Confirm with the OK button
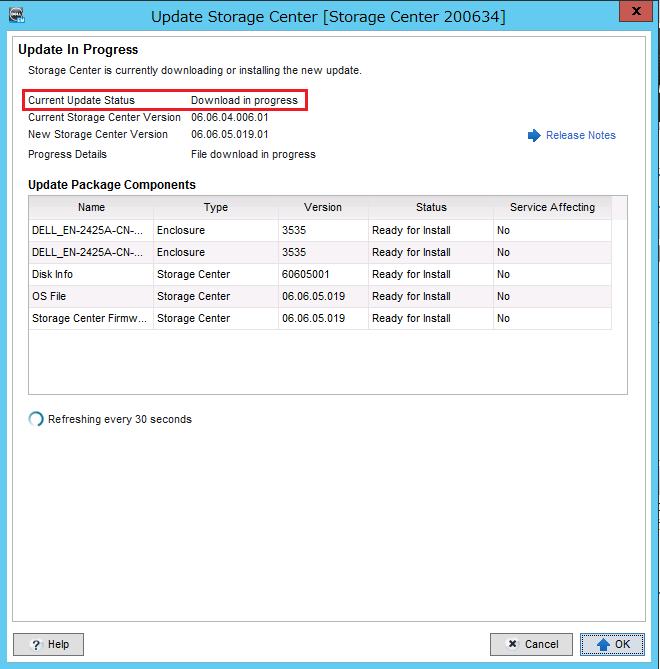 [612, 644]
